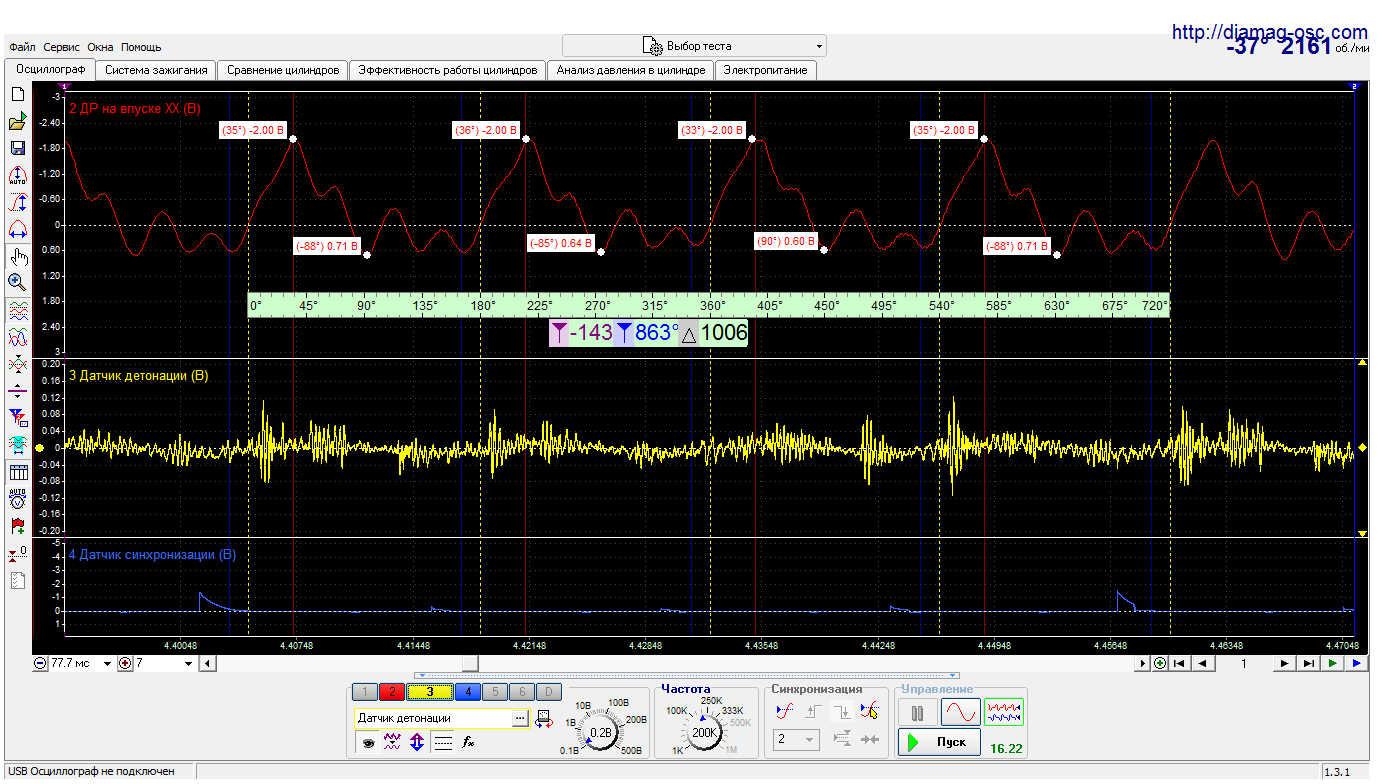Click the frequency knob showing 200K

(706, 733)
